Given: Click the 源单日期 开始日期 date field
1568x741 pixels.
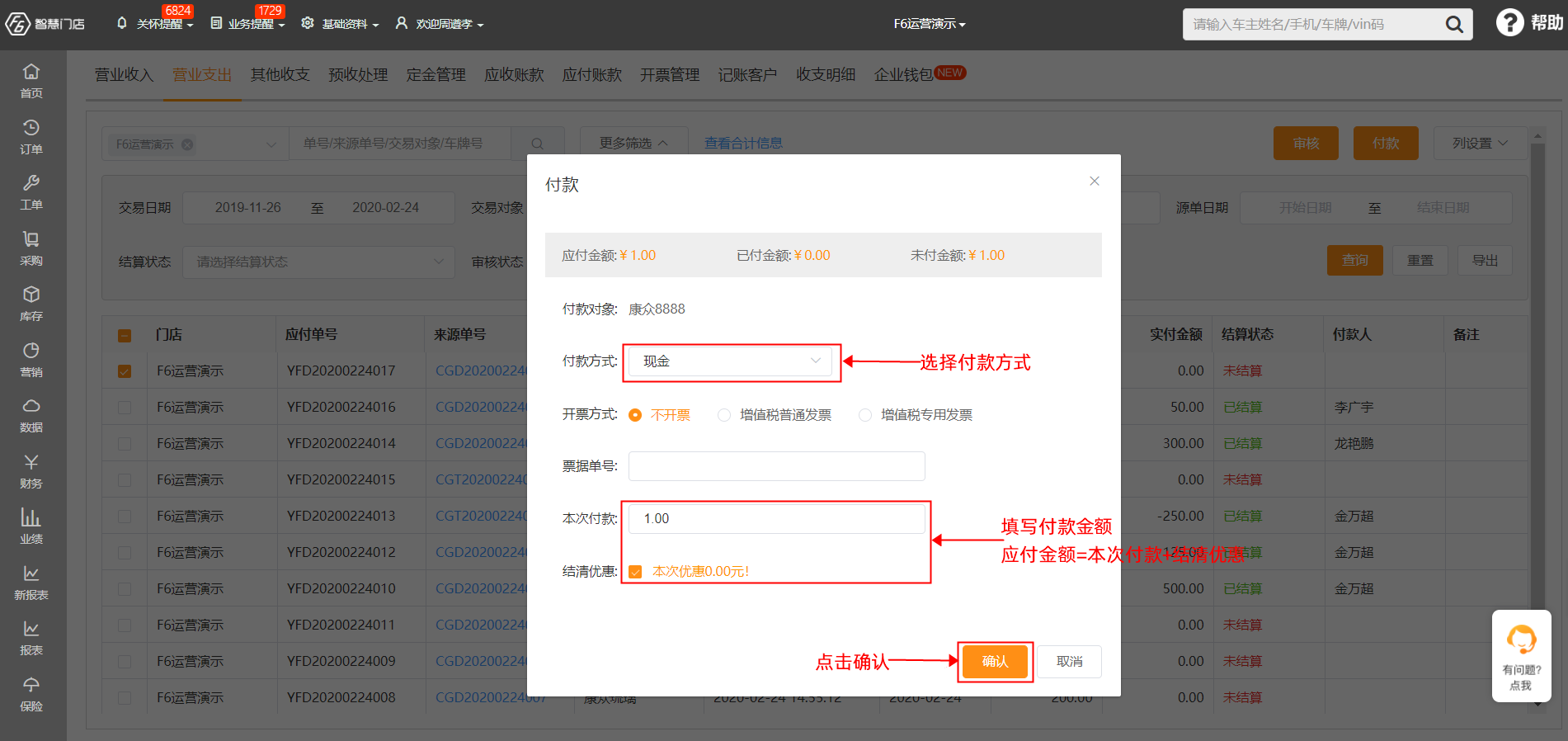Looking at the screenshot, I should tap(1306, 208).
